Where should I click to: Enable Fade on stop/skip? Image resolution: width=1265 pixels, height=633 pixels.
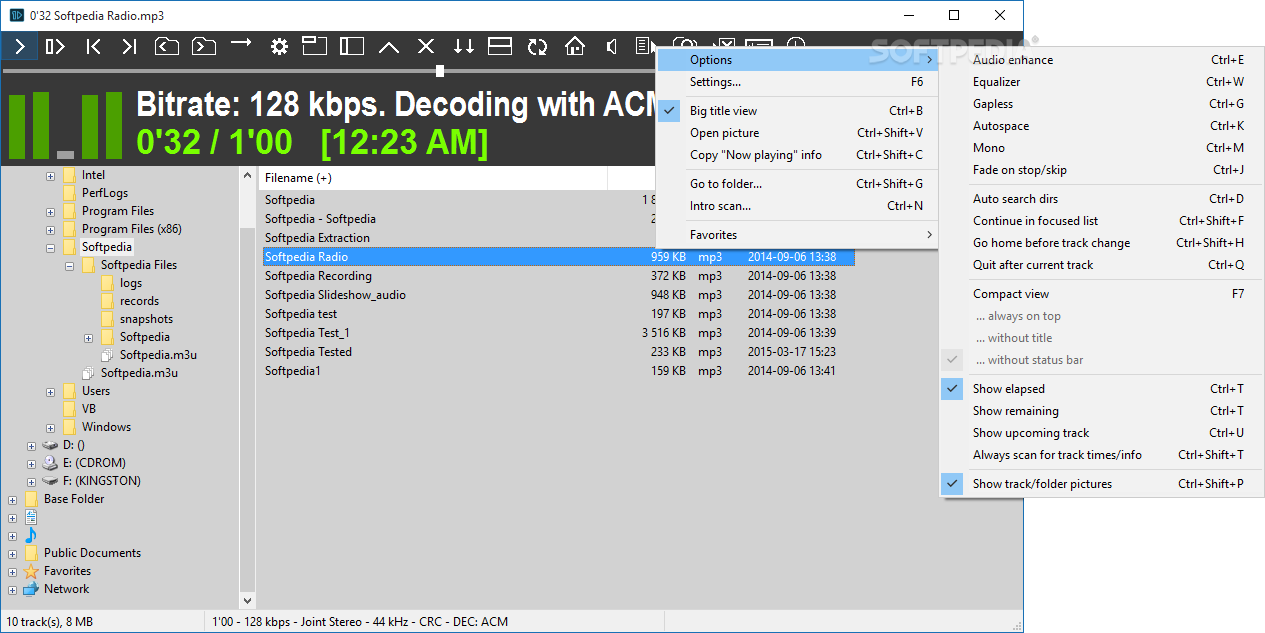(x=1102, y=170)
